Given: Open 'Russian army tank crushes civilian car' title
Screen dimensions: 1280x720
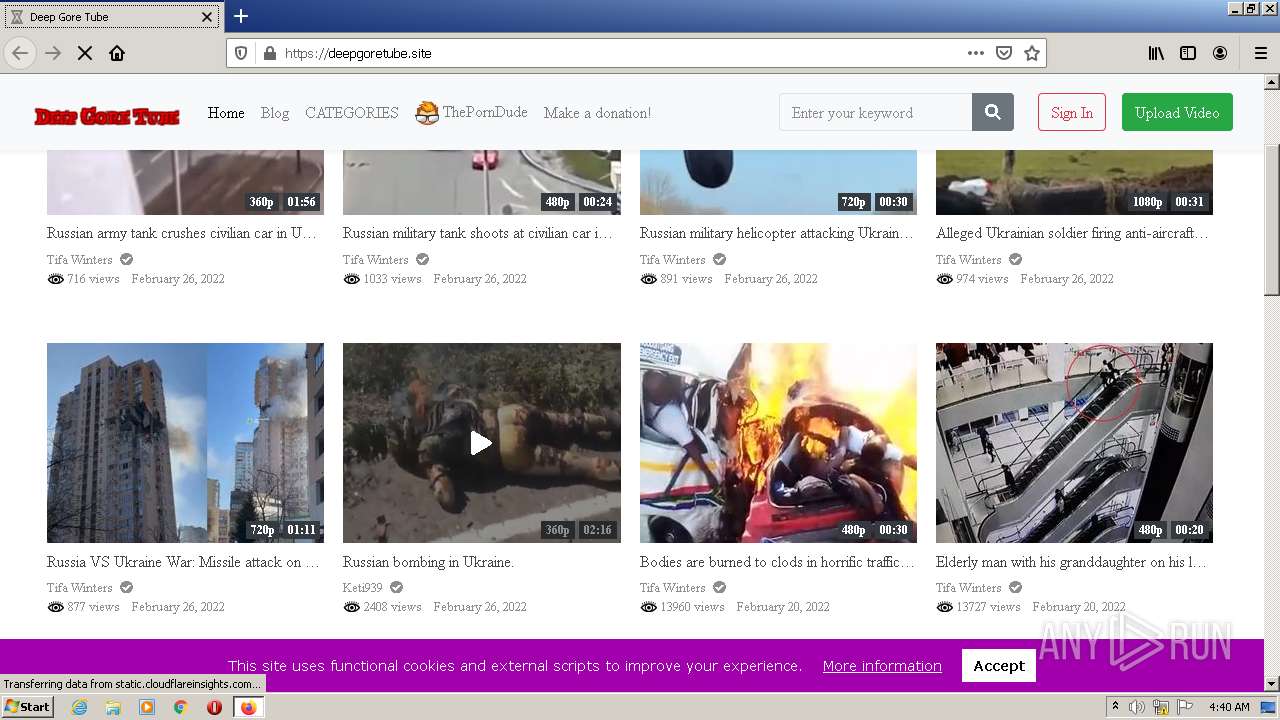Looking at the screenshot, I should [x=182, y=233].
